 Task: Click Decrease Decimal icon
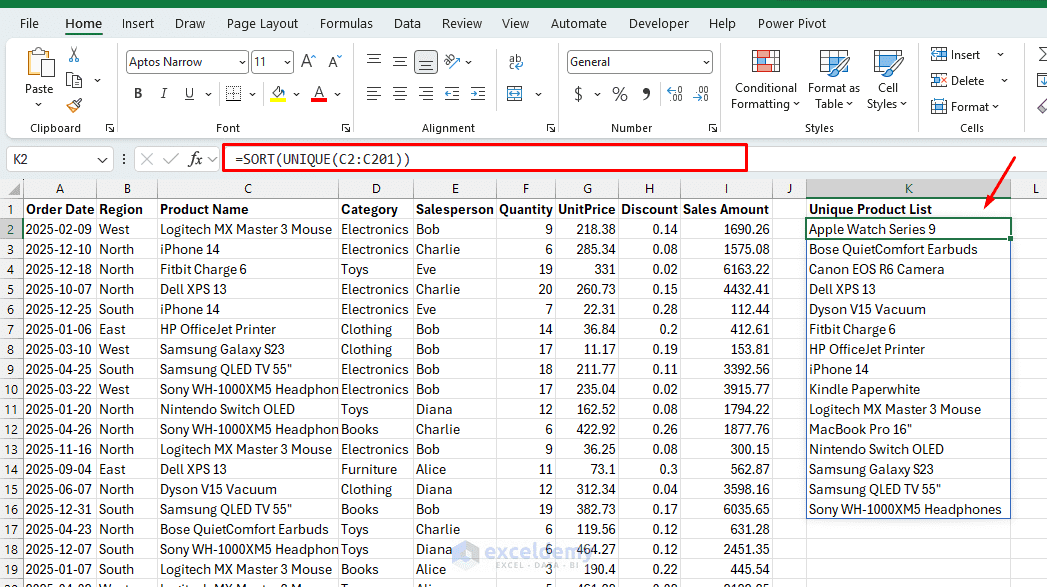coord(700,93)
